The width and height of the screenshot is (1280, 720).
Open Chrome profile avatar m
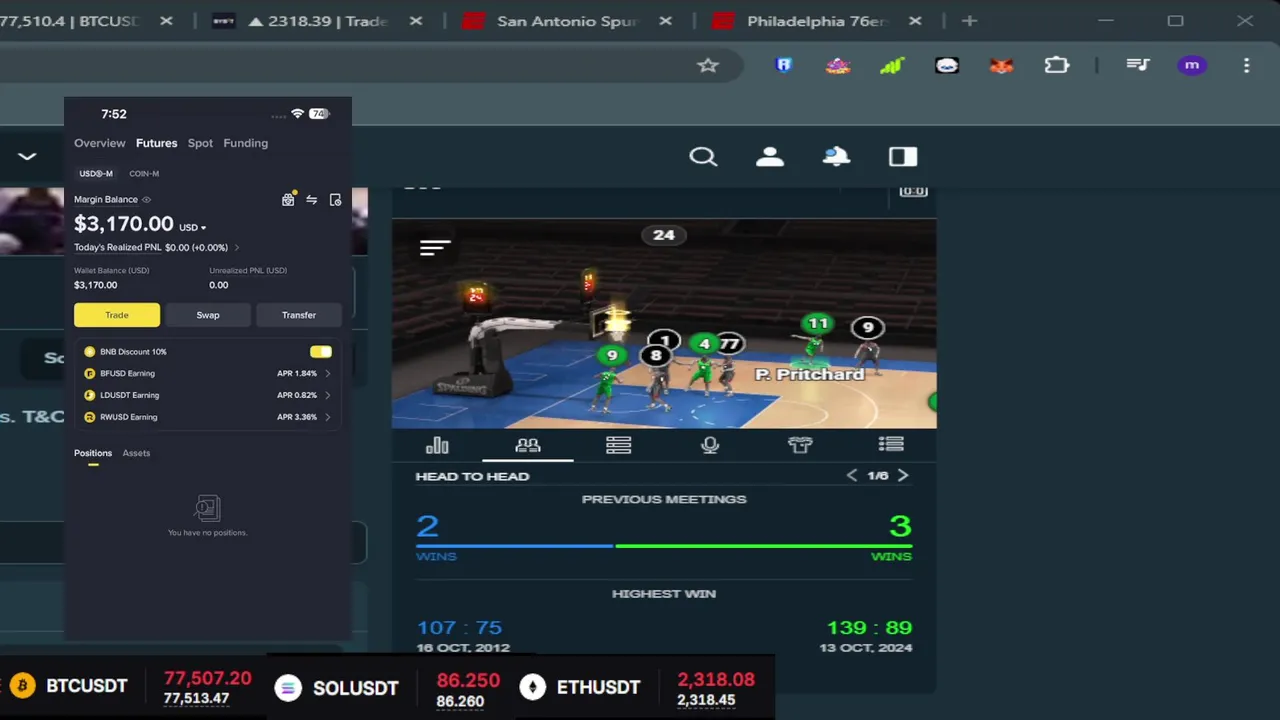point(1191,66)
